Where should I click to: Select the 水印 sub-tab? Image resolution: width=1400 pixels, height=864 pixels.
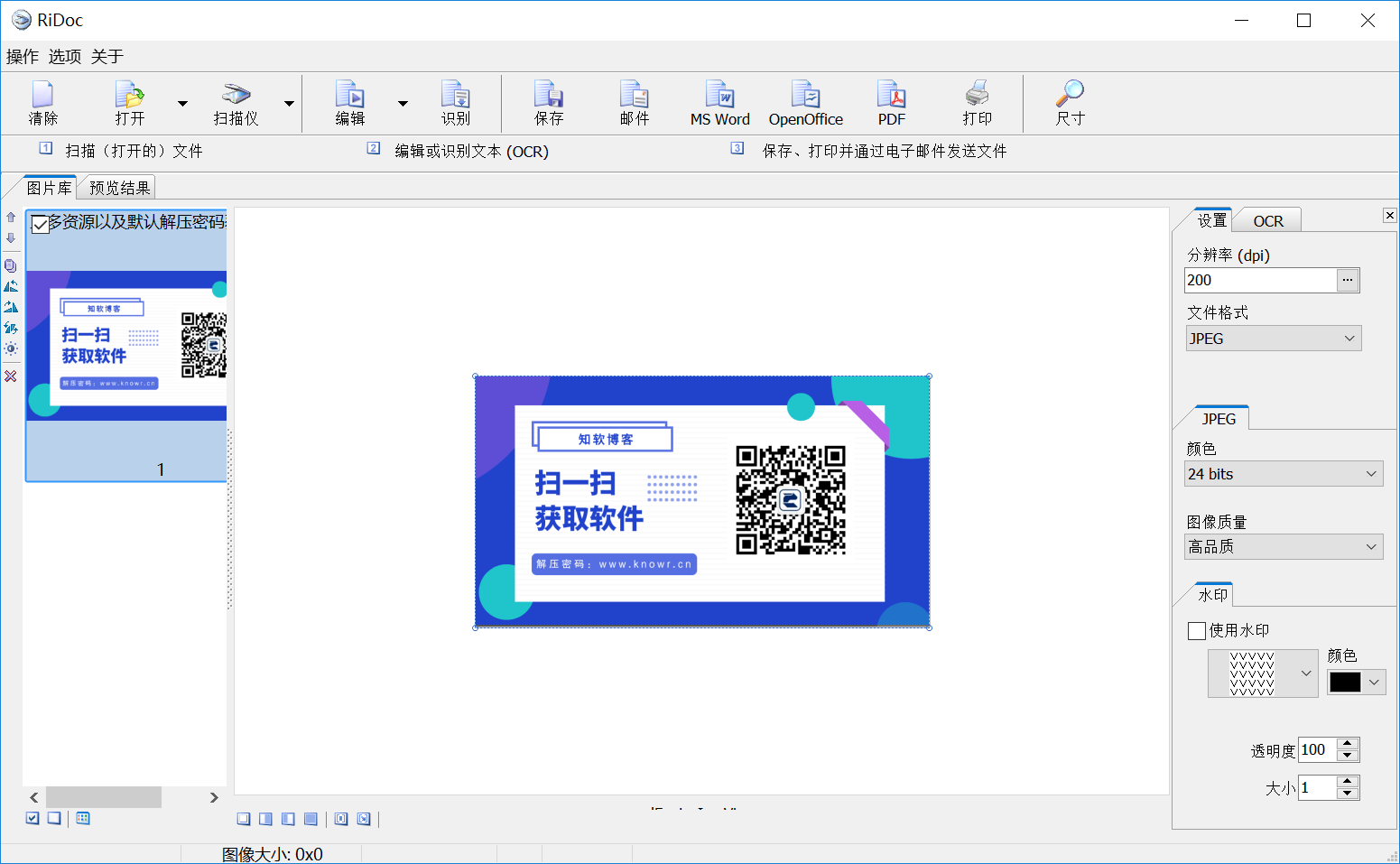(x=1212, y=595)
